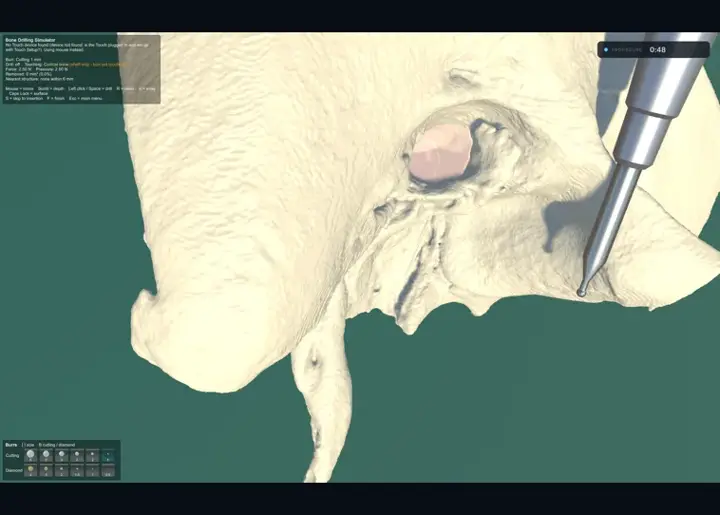Click the orange warning text in info panel
Screen dimensions: 720x515
click(x=97, y=65)
